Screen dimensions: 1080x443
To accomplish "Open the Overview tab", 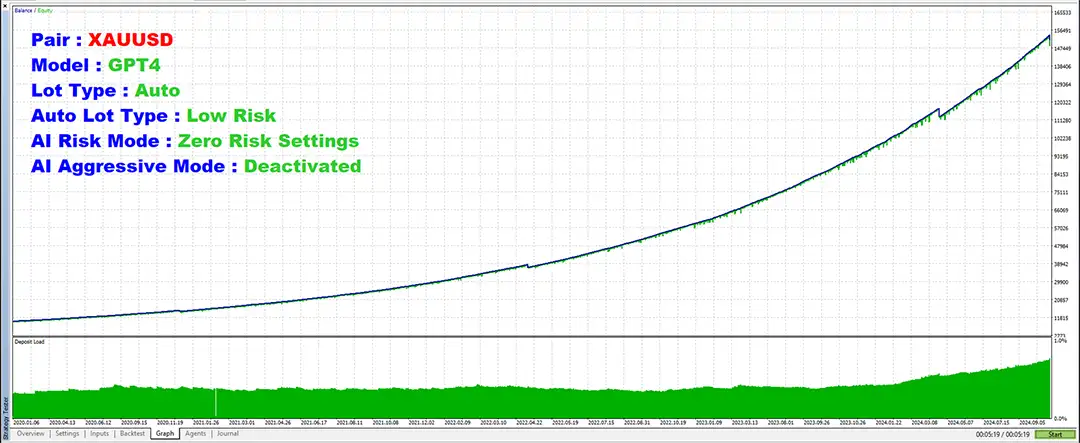I will [x=30, y=434].
